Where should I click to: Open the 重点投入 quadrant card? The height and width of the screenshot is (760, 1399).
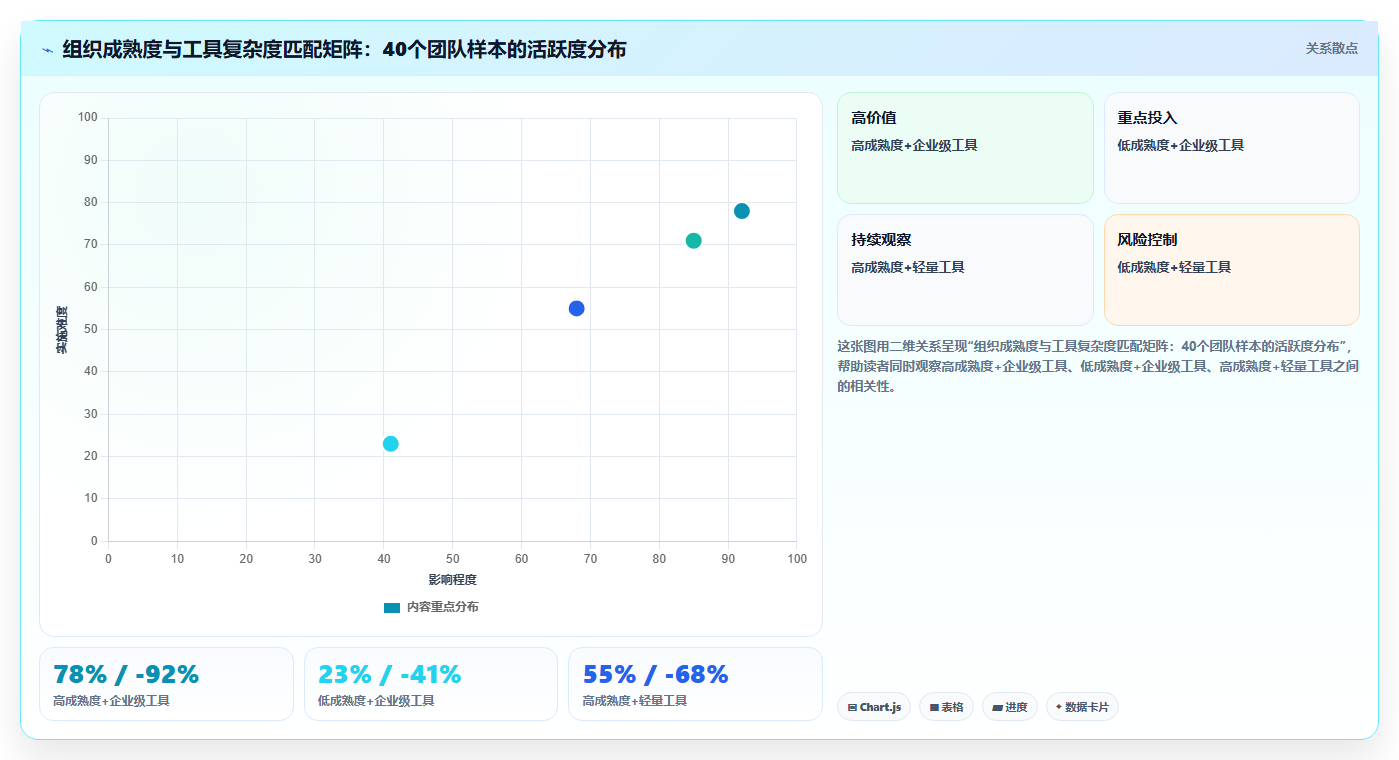click(x=1232, y=148)
